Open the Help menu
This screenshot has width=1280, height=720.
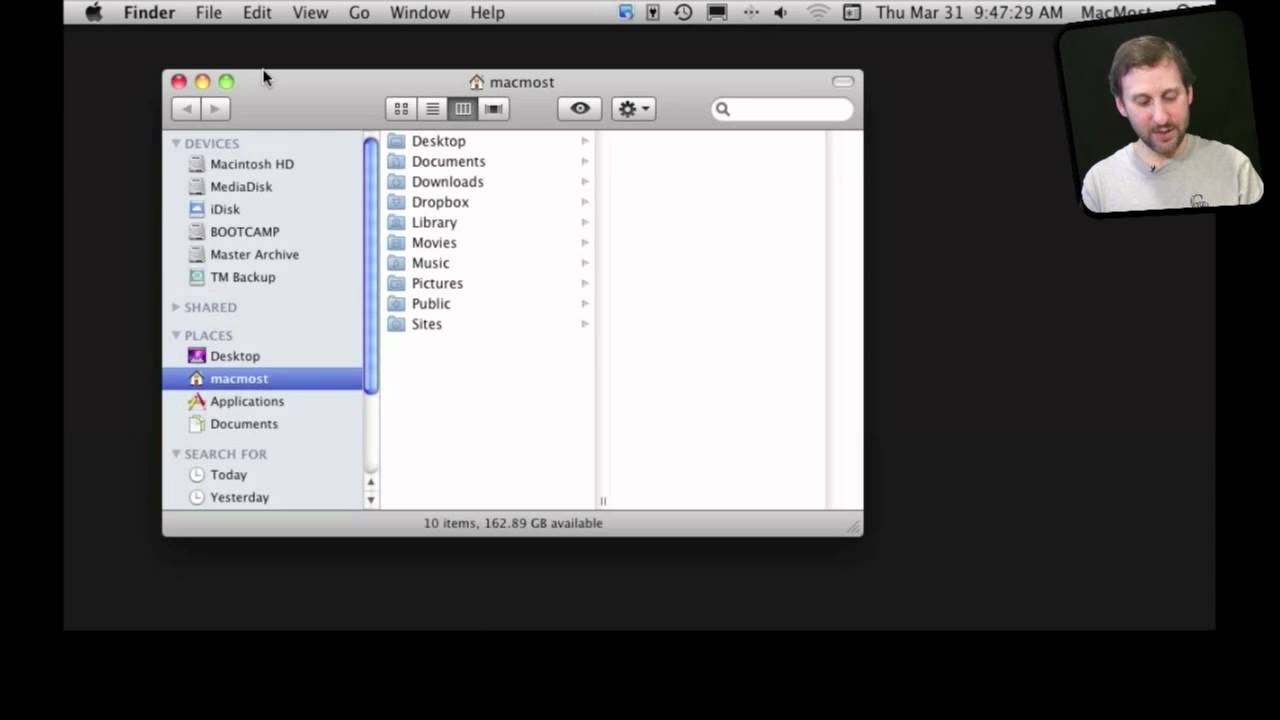(487, 12)
